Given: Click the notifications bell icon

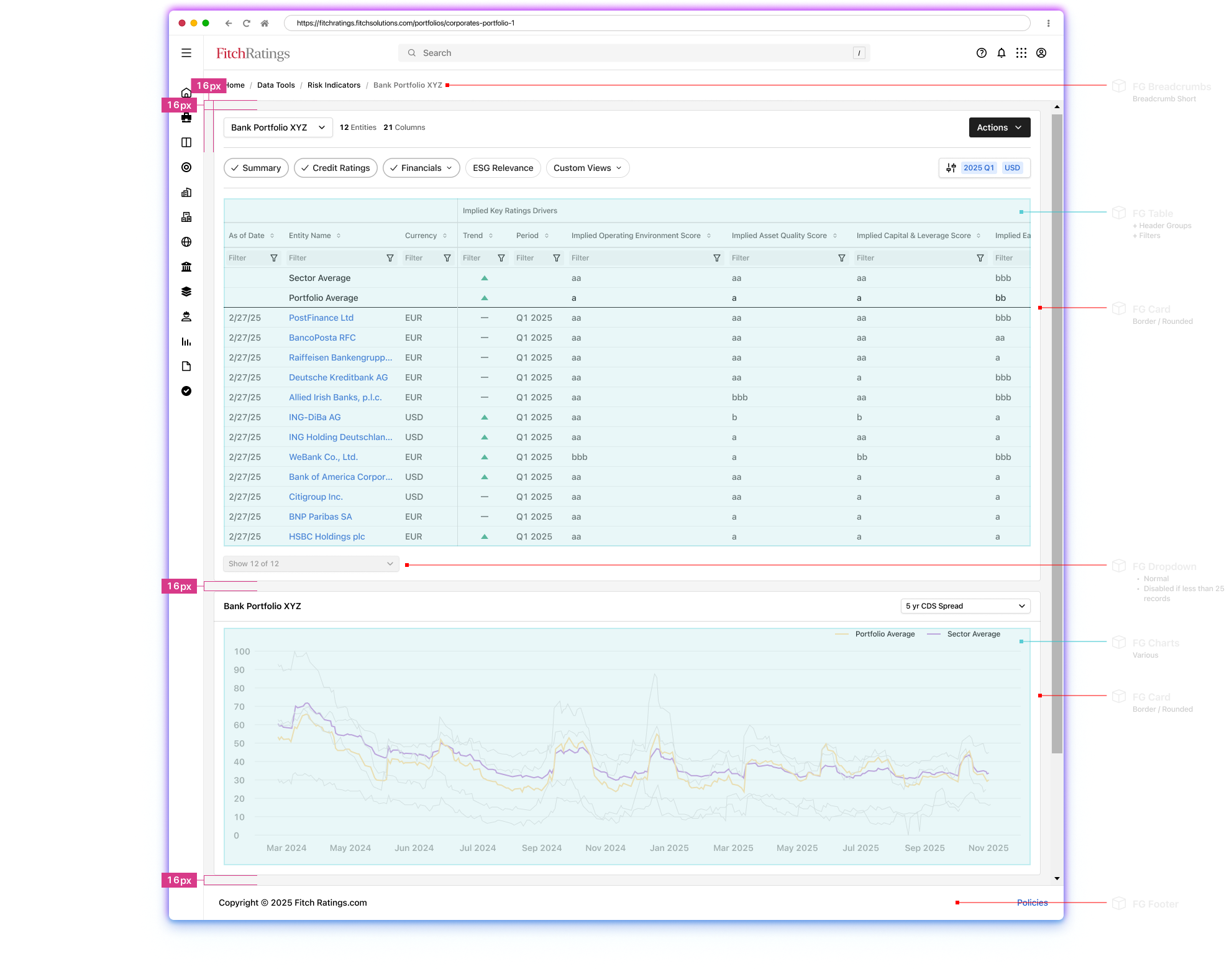Looking at the screenshot, I should (x=1002, y=53).
